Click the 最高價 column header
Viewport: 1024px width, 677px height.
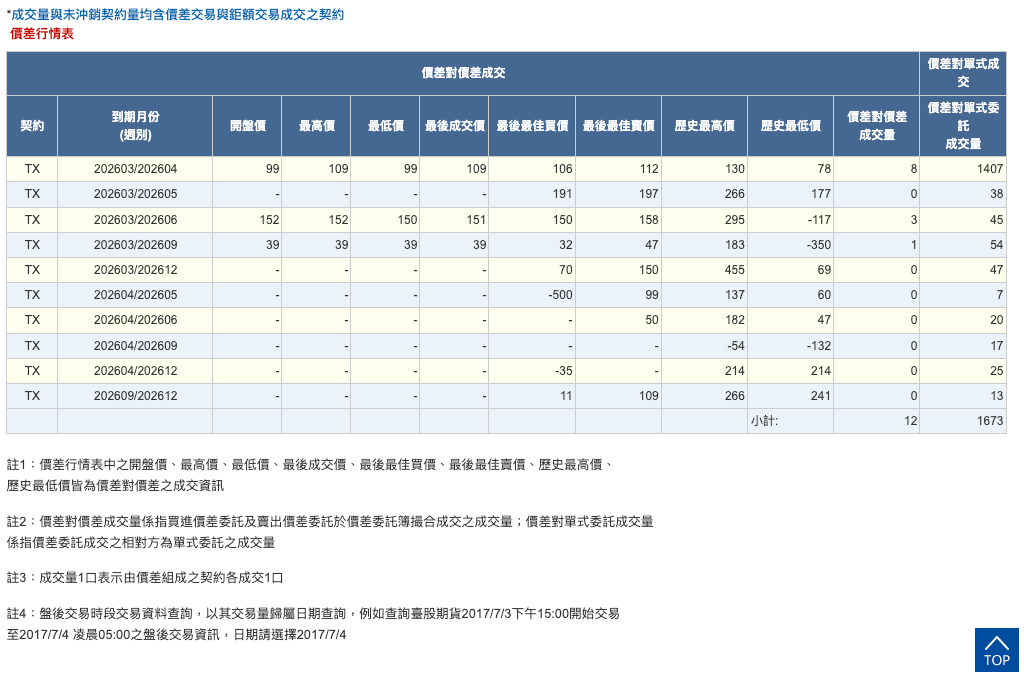pos(316,124)
